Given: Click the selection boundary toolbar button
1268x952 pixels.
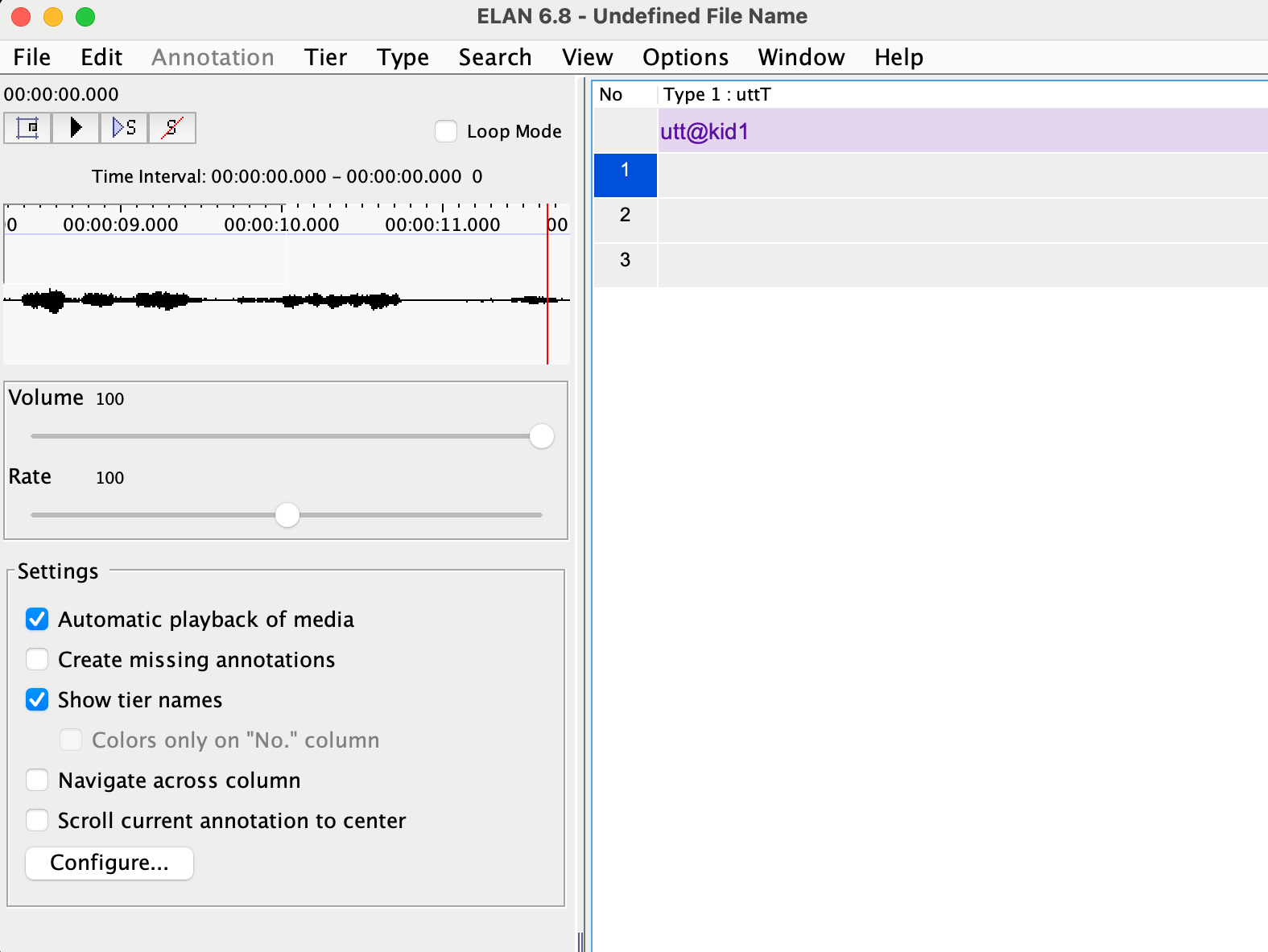Looking at the screenshot, I should 28,128.
